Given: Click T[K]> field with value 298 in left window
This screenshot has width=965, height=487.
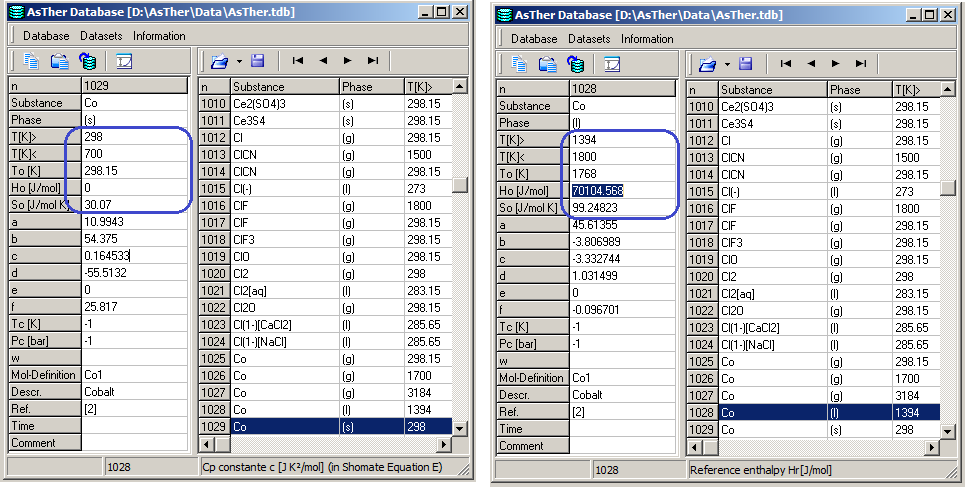Looking at the screenshot, I should [134, 137].
